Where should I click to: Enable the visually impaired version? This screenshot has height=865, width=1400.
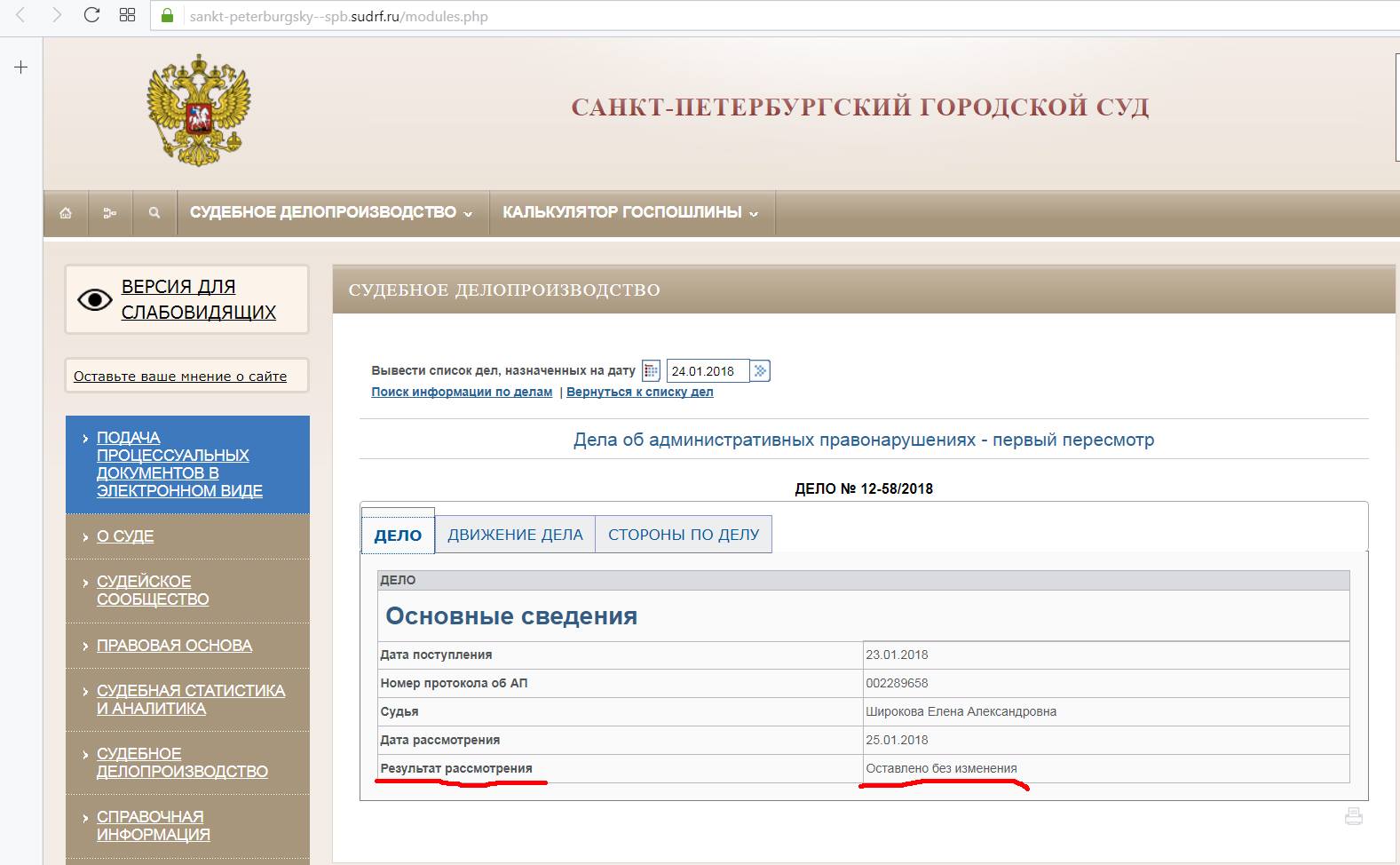tap(187, 299)
